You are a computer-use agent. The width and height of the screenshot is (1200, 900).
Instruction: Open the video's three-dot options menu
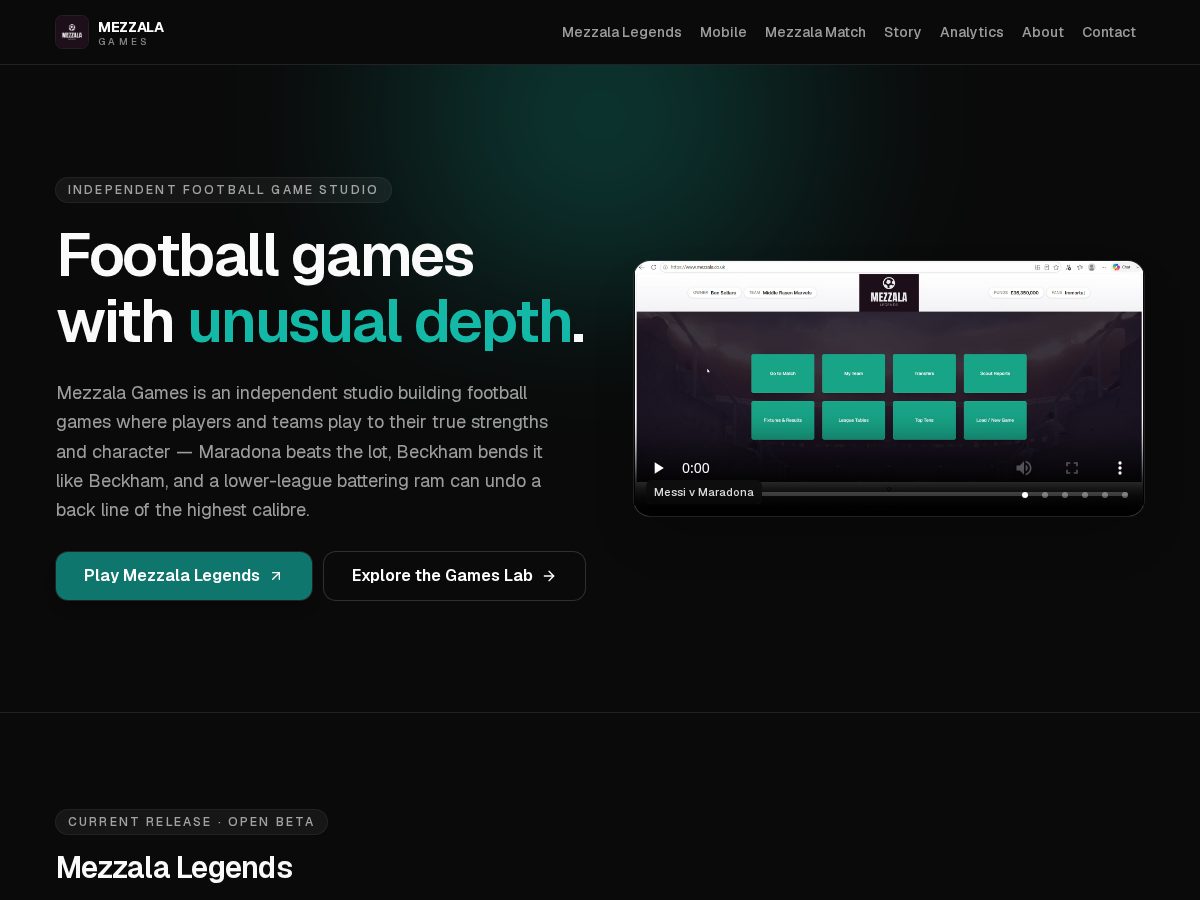(1120, 468)
